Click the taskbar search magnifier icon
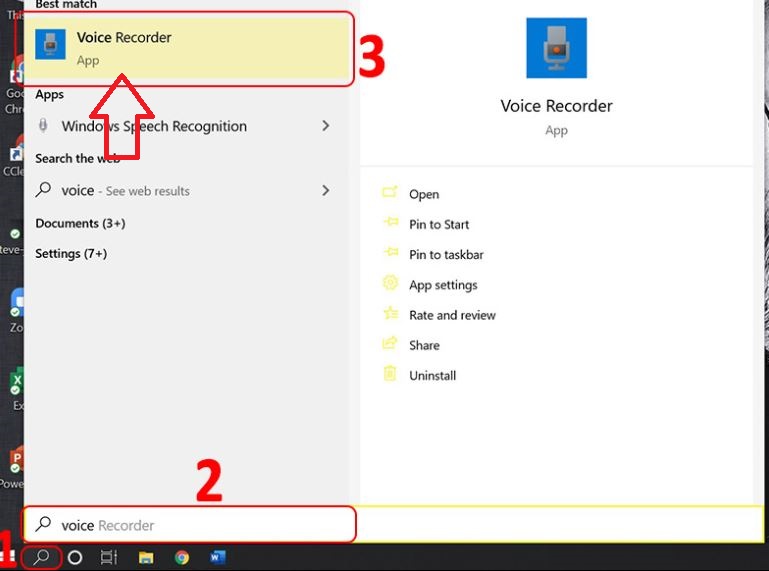This screenshot has width=769, height=571. 42,557
